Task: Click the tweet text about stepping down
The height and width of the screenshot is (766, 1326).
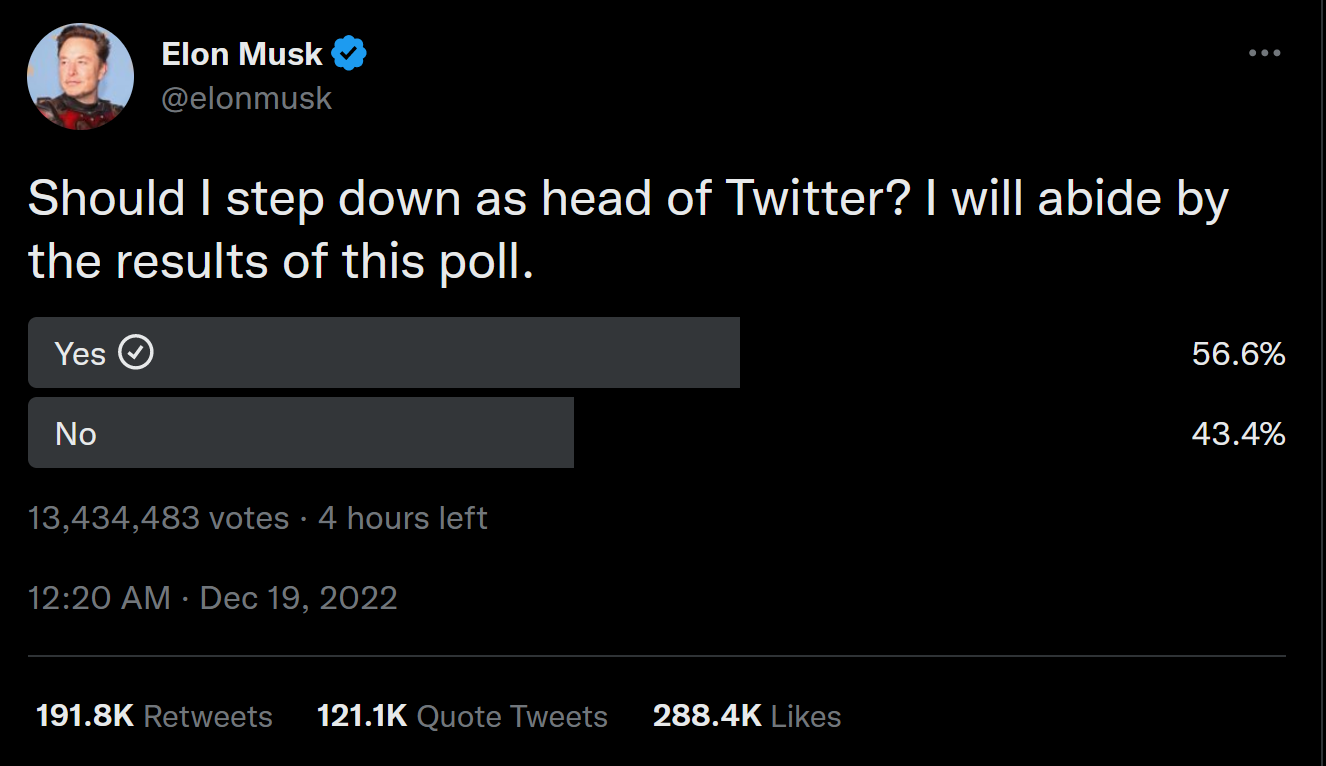Action: (627, 230)
